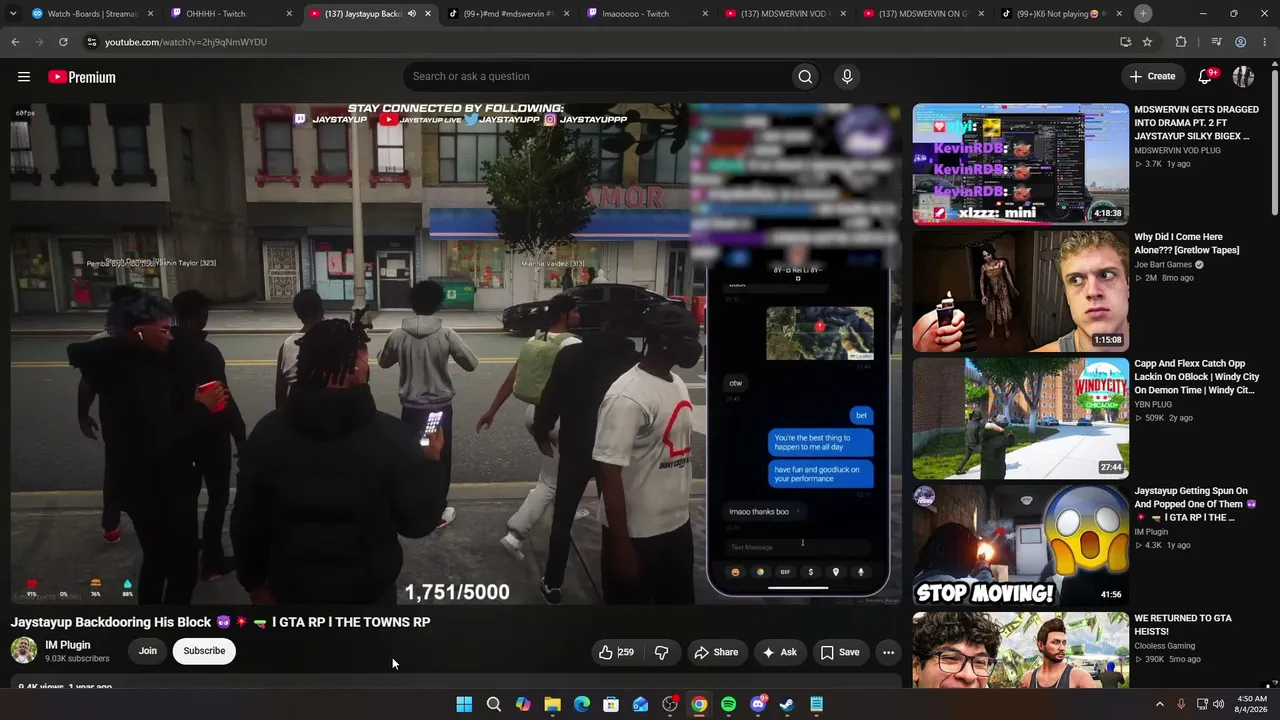Screen dimensions: 1280x720
Task: Switch to the lmaooooo - Twitch tab
Action: click(x=648, y=14)
